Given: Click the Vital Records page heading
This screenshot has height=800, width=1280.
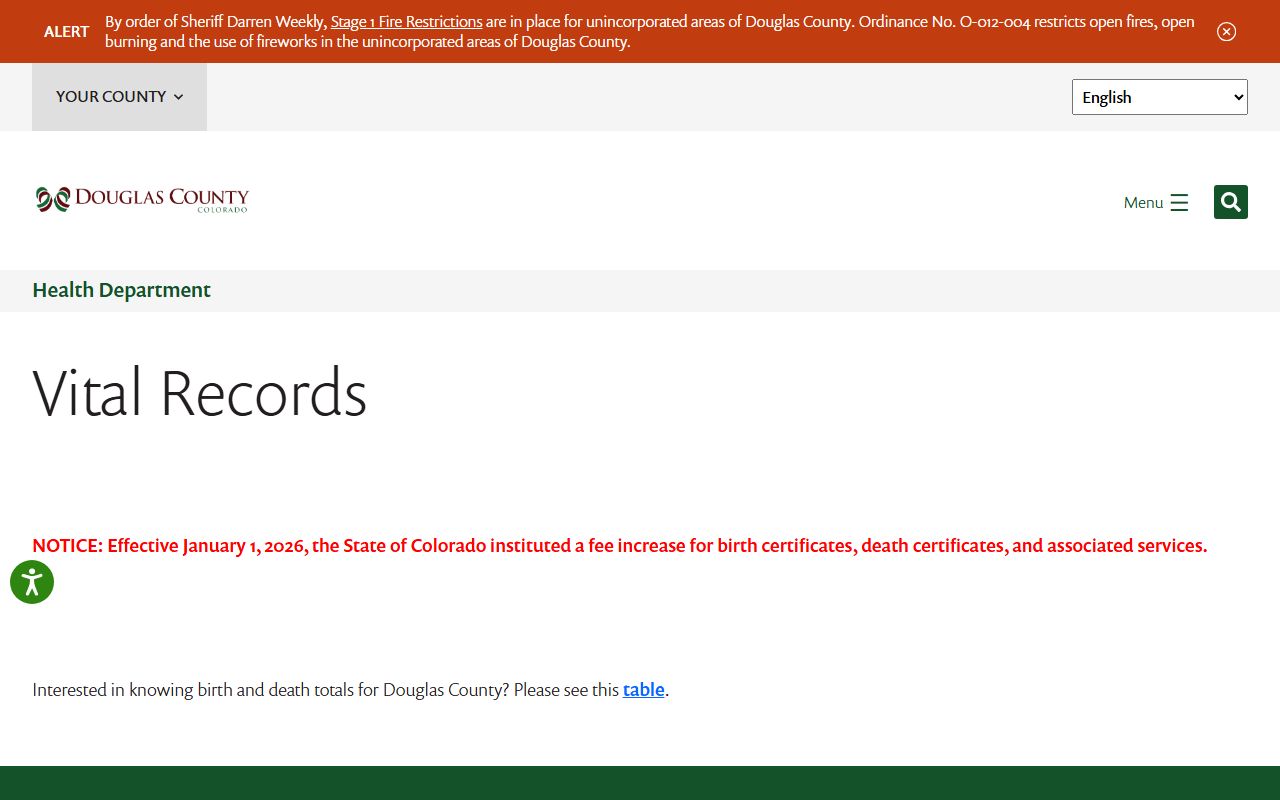Looking at the screenshot, I should [200, 393].
